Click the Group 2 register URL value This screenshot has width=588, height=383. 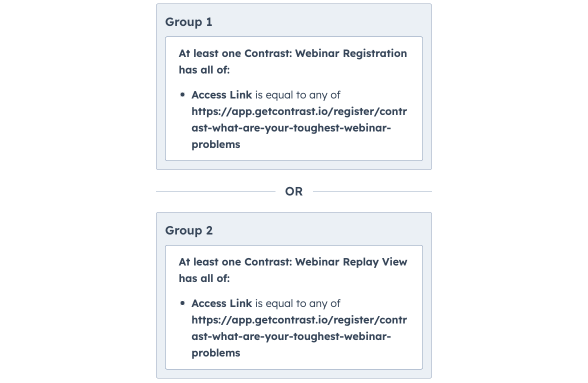pyautogui.click(x=299, y=336)
